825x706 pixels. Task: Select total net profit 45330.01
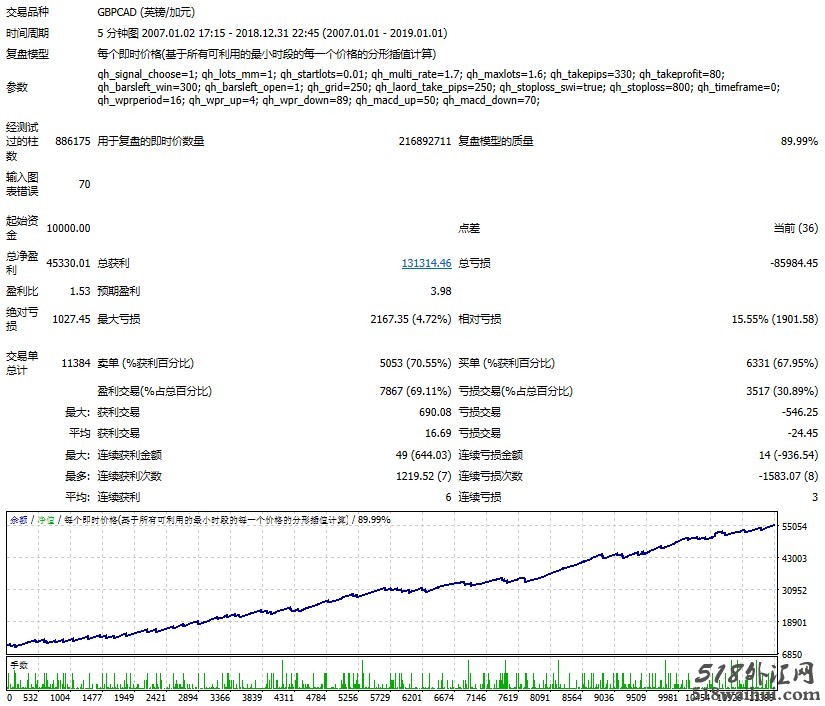68,263
